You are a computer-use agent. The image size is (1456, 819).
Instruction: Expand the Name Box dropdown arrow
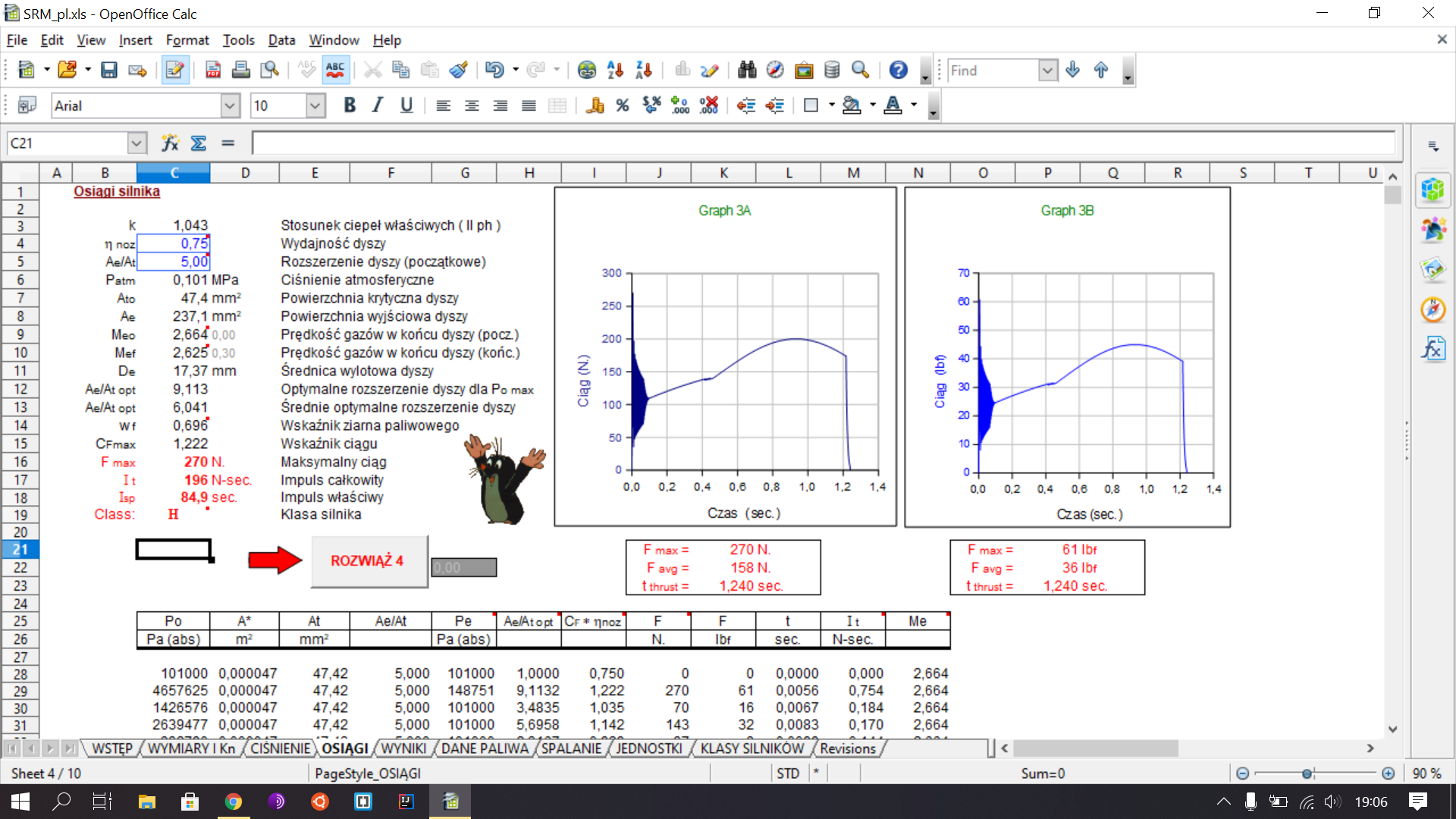[x=136, y=143]
